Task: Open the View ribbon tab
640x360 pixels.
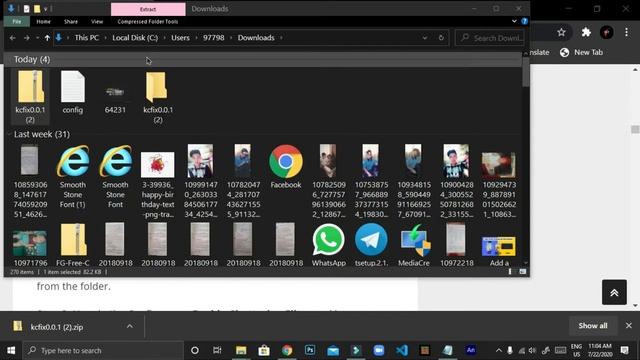Action: tap(97, 22)
